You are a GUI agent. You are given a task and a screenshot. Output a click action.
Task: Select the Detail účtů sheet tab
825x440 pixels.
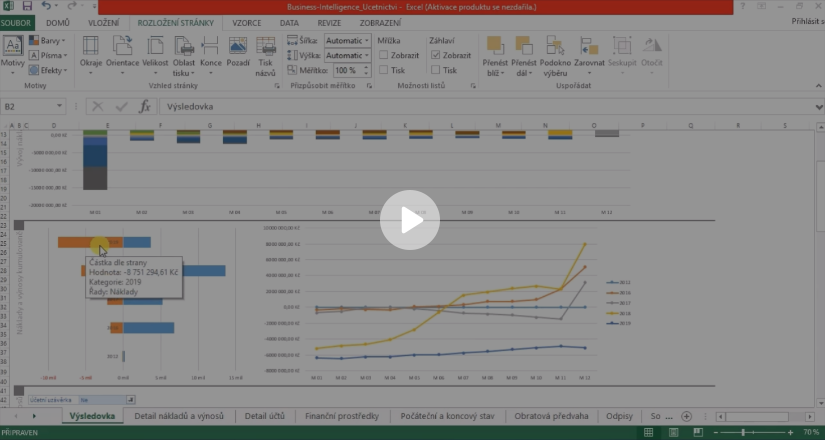point(265,416)
